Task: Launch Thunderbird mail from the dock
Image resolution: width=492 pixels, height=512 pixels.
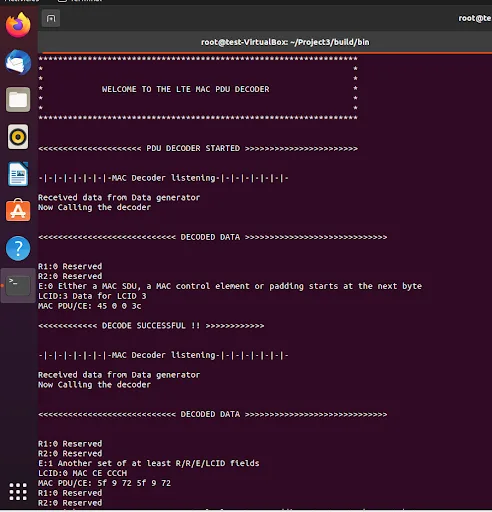Action: coord(18,62)
